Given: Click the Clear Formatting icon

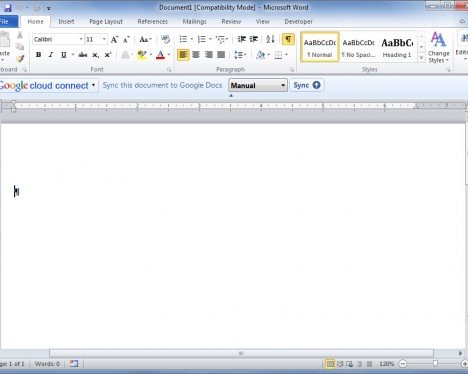Looking at the screenshot, I should pos(165,39).
